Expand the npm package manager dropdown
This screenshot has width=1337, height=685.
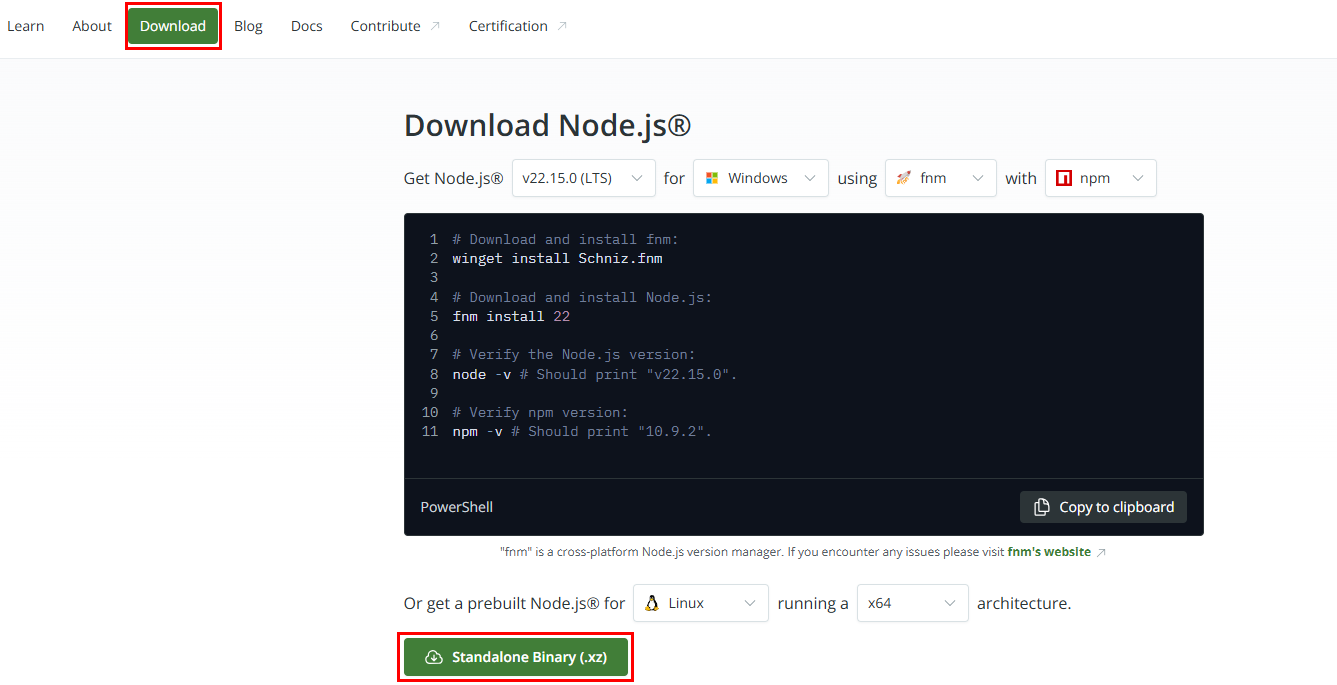pos(1101,178)
